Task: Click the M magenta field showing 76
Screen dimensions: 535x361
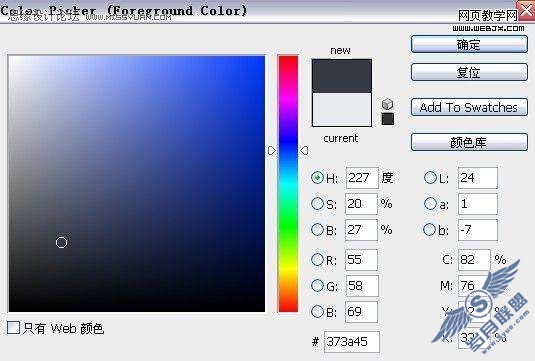Action: (474, 286)
